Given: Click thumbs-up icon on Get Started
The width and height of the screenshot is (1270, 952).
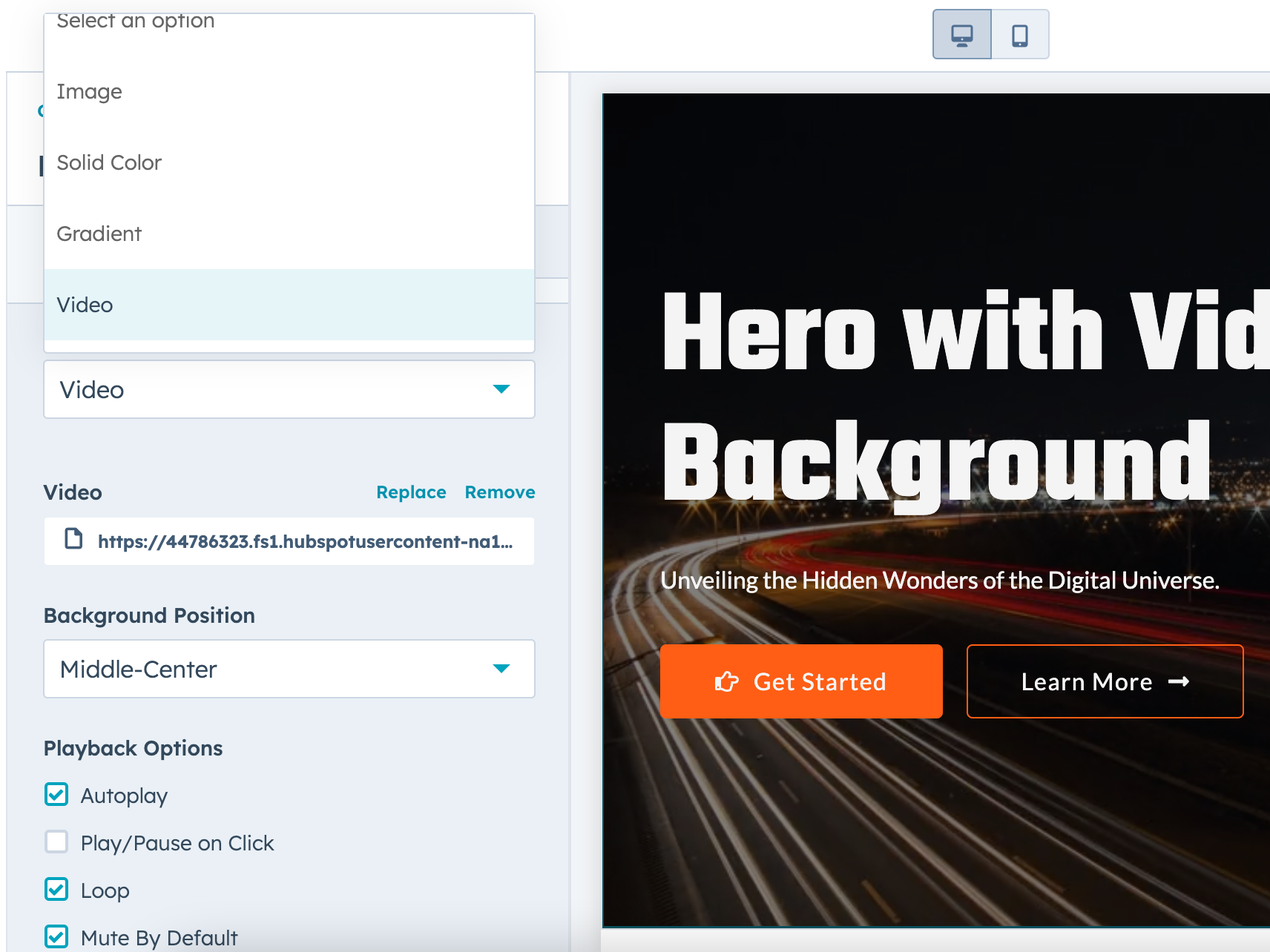Looking at the screenshot, I should (x=726, y=681).
